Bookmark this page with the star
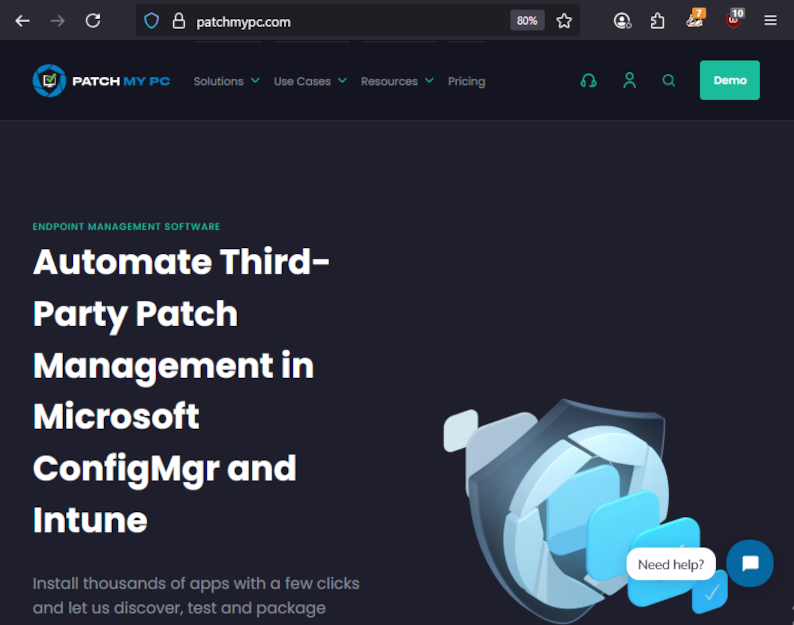This screenshot has width=794, height=625. pos(564,21)
